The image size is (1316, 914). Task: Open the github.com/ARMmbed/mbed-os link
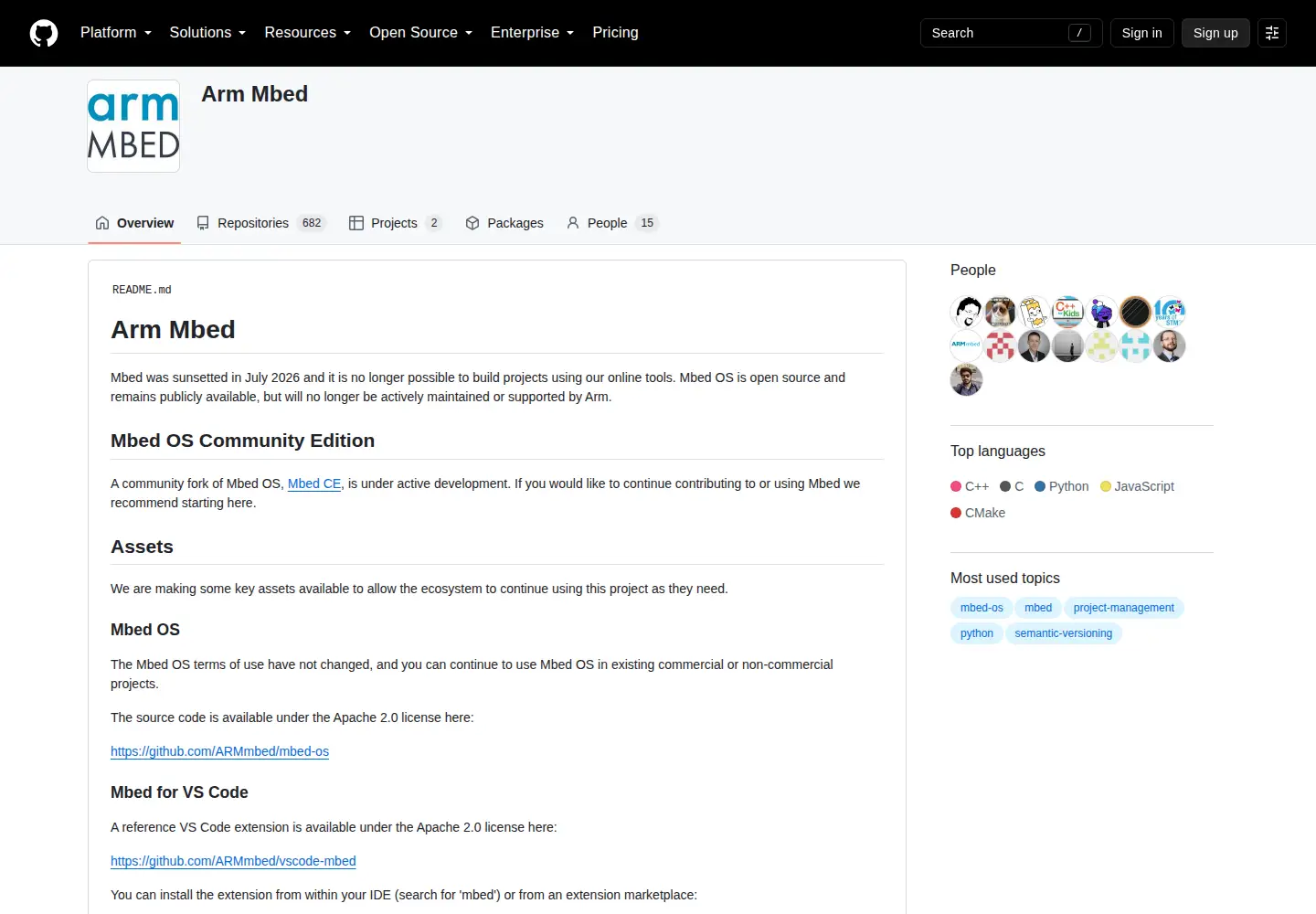(x=219, y=751)
